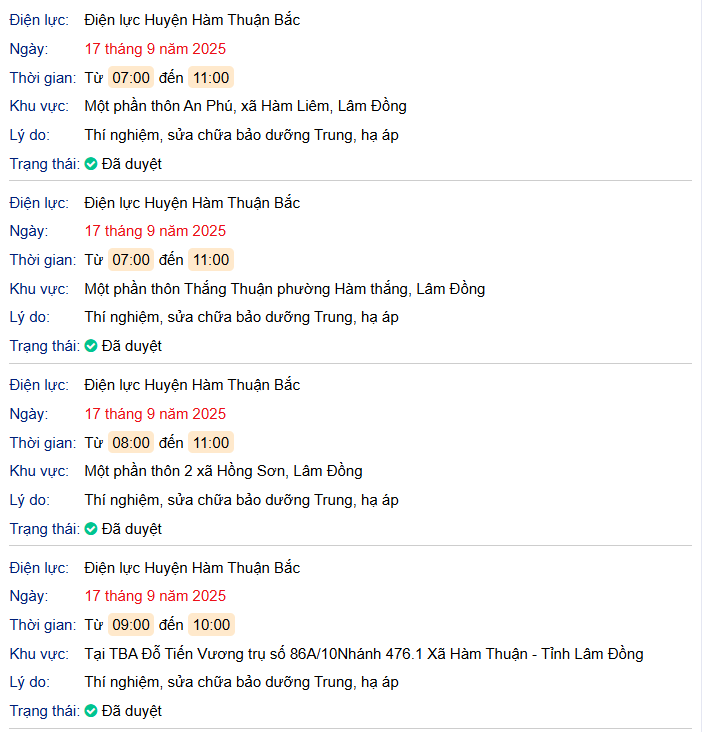Click the TBA Đỗ Tiến Vương area text
Image resolution: width=702 pixels, height=732 pixels.
(x=363, y=654)
